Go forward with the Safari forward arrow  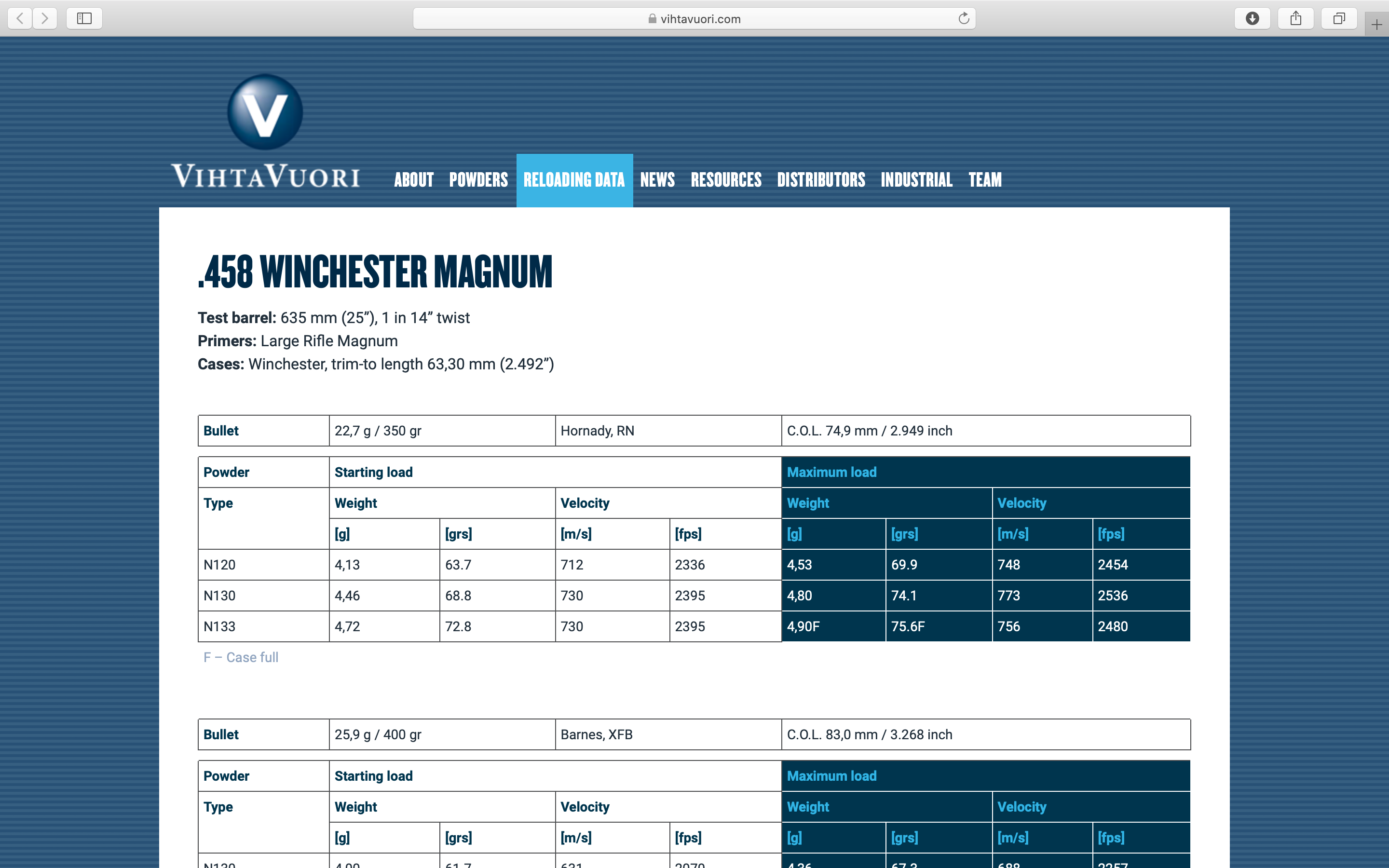tap(45, 18)
